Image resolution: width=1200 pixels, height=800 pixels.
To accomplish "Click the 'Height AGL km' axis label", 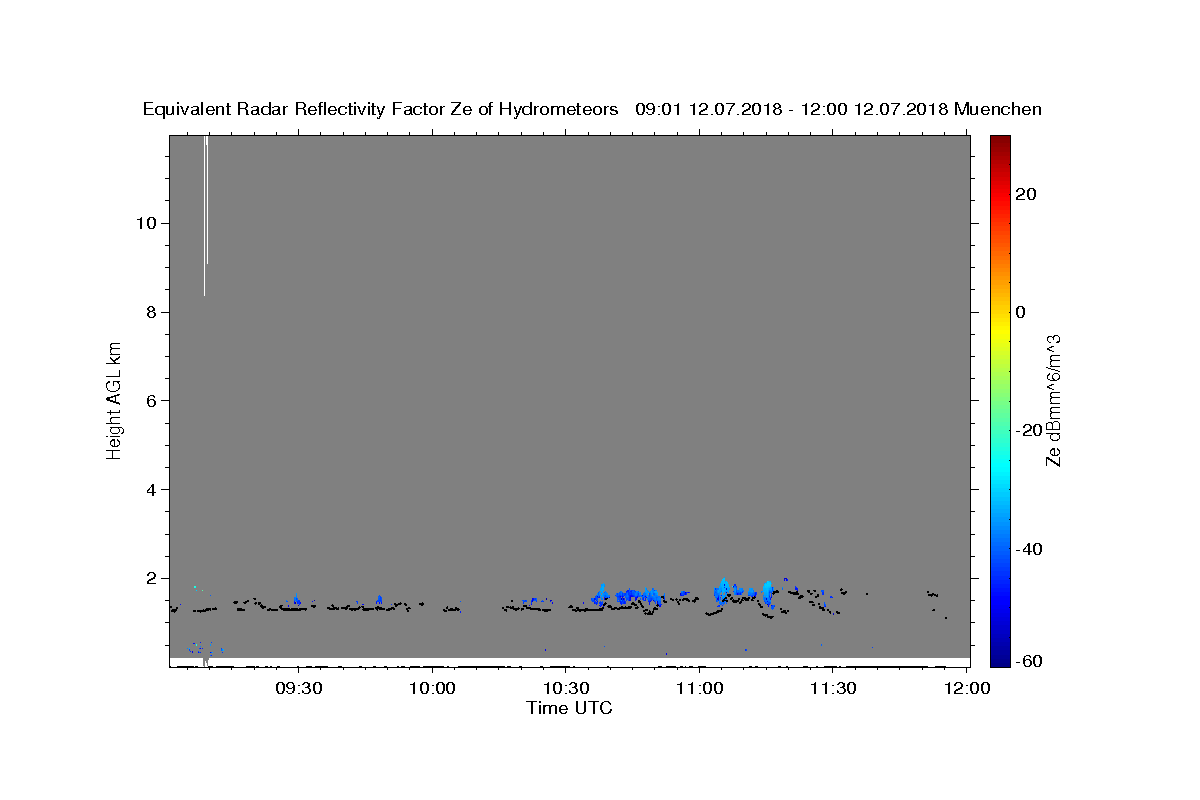I will point(115,399).
